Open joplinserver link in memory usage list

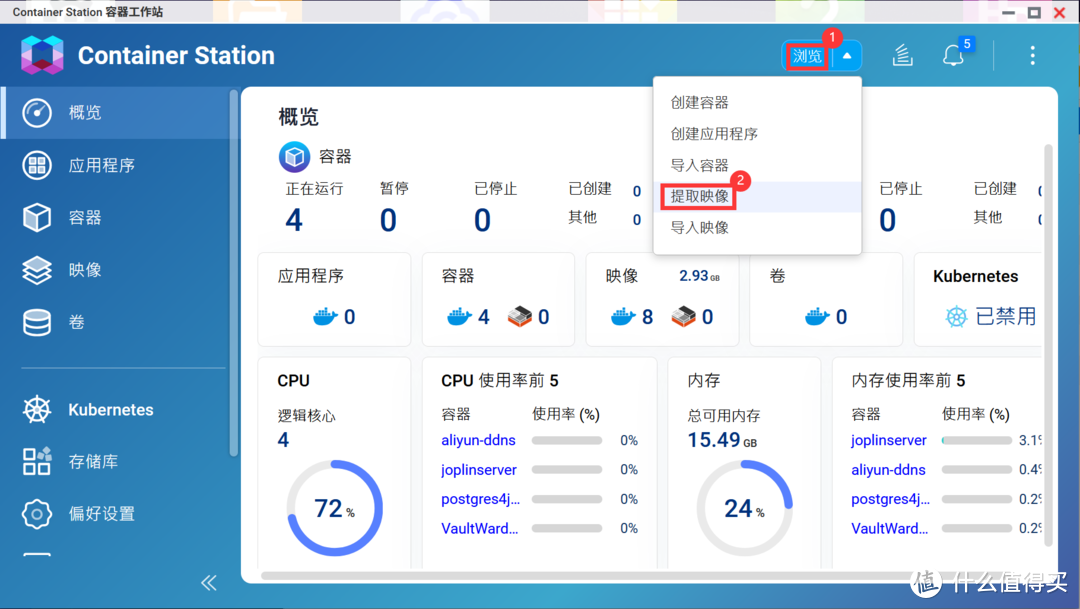tap(889, 440)
